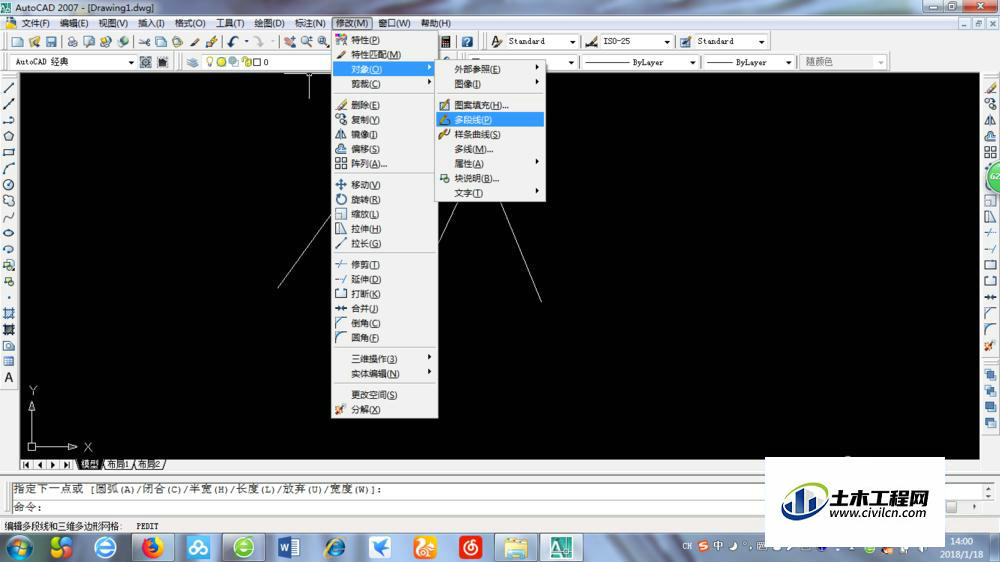Open Word from the taskbar

(289, 548)
